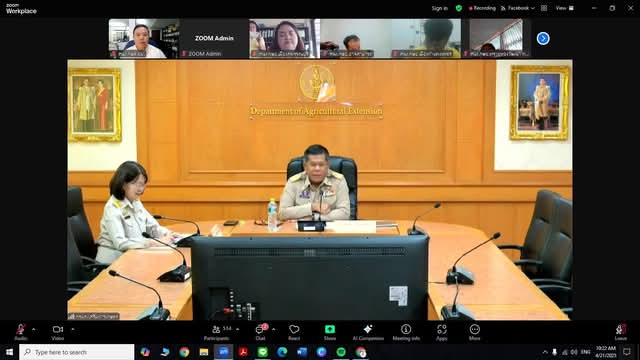This screenshot has height=360, width=640.
Task: Open the Apps panel
Action: pos(442,332)
